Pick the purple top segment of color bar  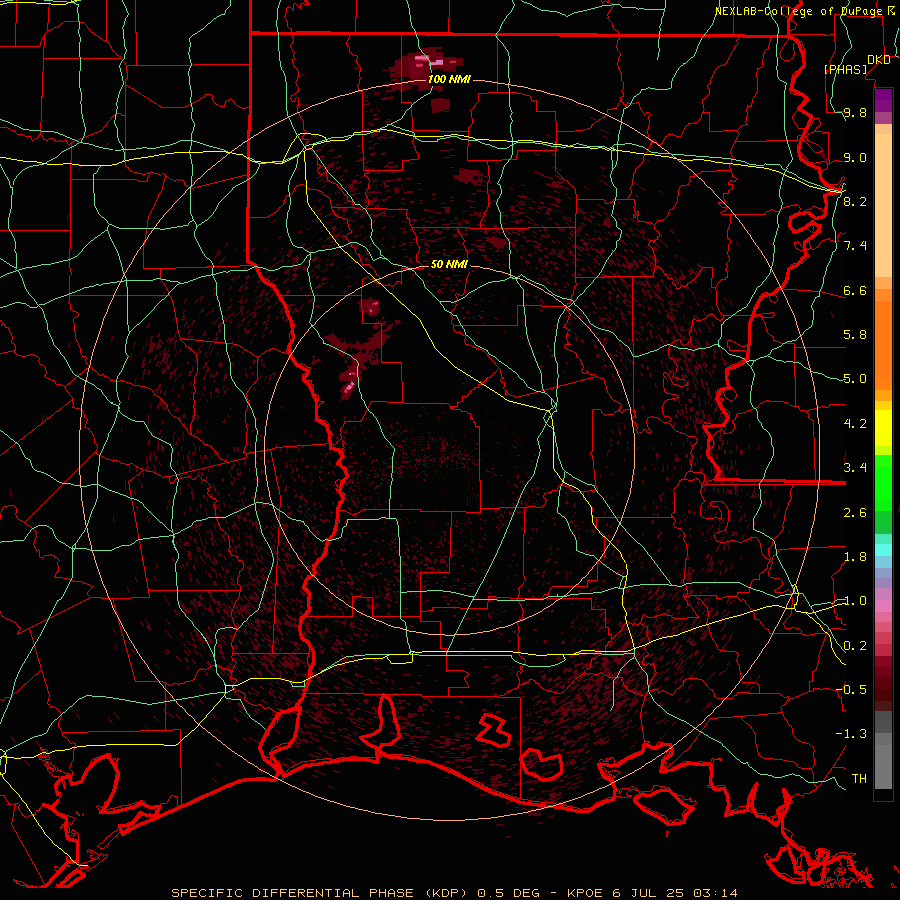[x=883, y=100]
